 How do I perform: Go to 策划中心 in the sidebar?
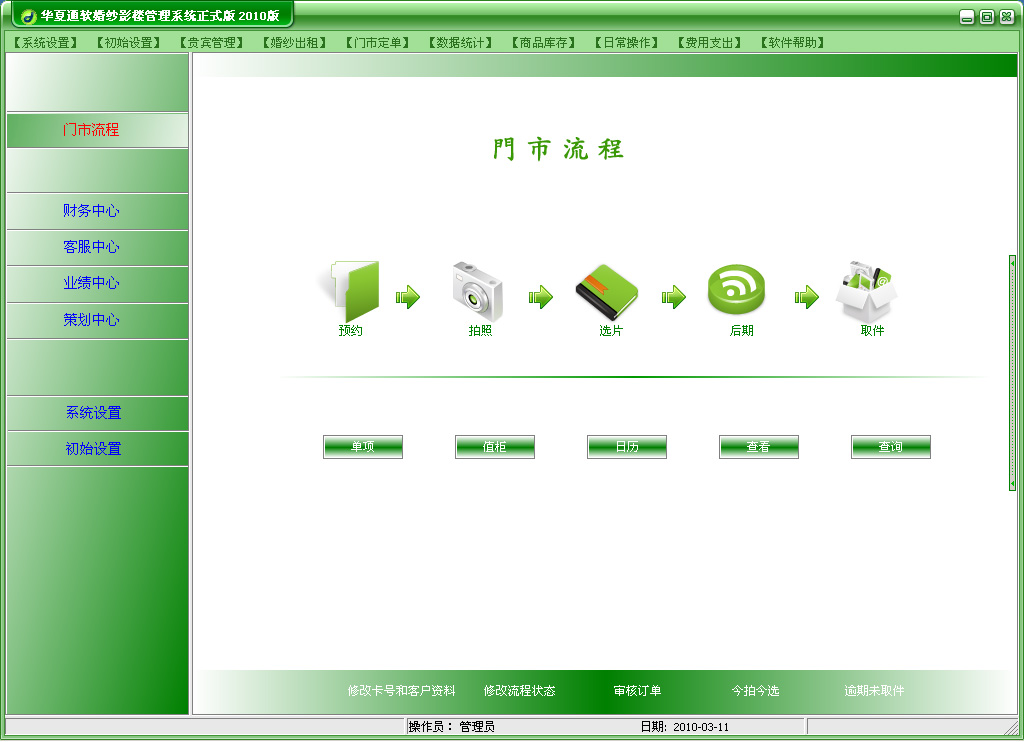97,320
